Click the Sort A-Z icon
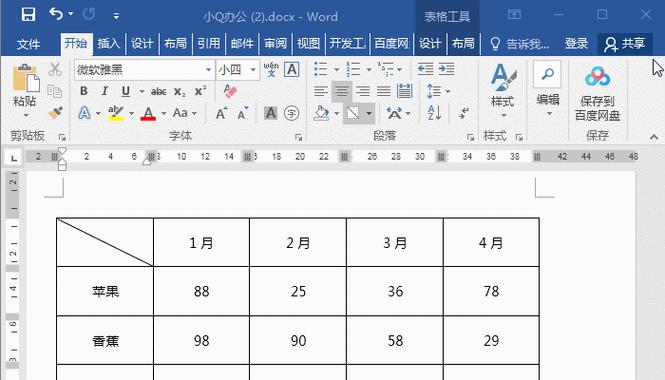Screen dimensions: 665x380 click(x=434, y=113)
